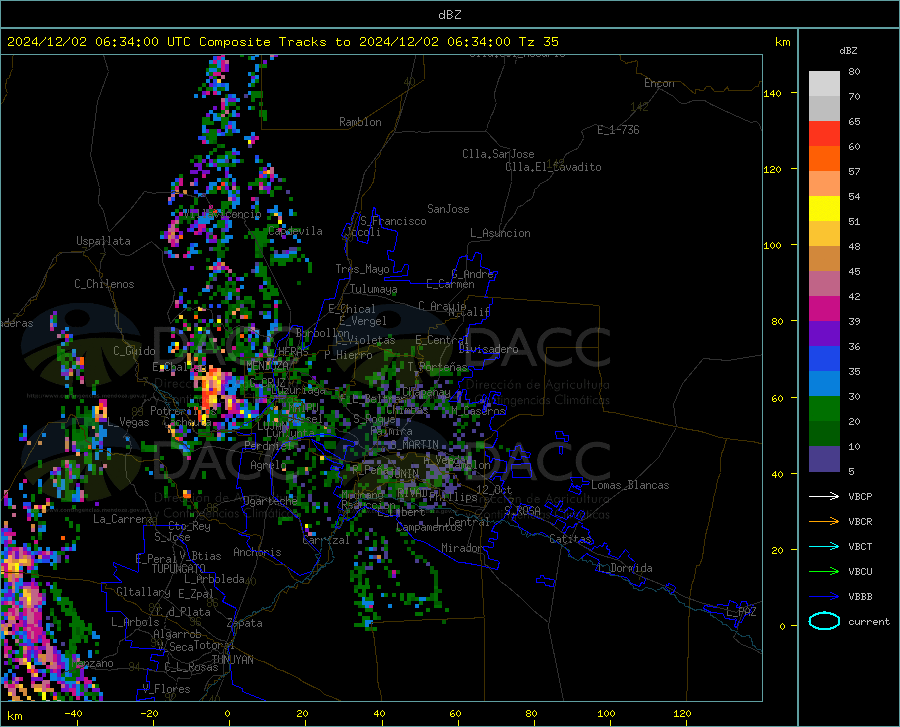Pick the light blue 30 dBZ swatch
This screenshot has width=900, height=727.
click(824, 384)
